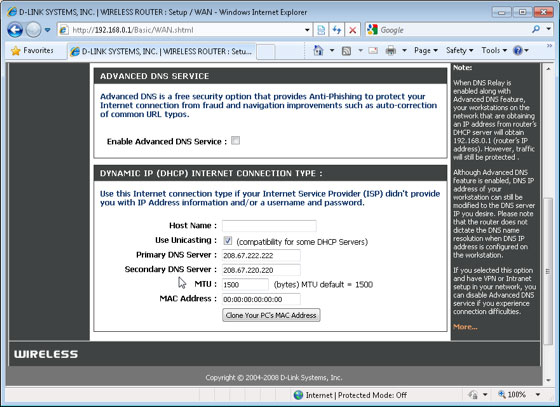Open the Favorites star button

pyautogui.click(x=32, y=50)
